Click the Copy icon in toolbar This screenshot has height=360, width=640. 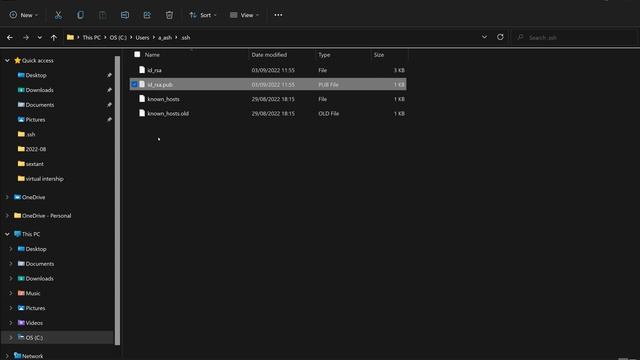coord(80,15)
